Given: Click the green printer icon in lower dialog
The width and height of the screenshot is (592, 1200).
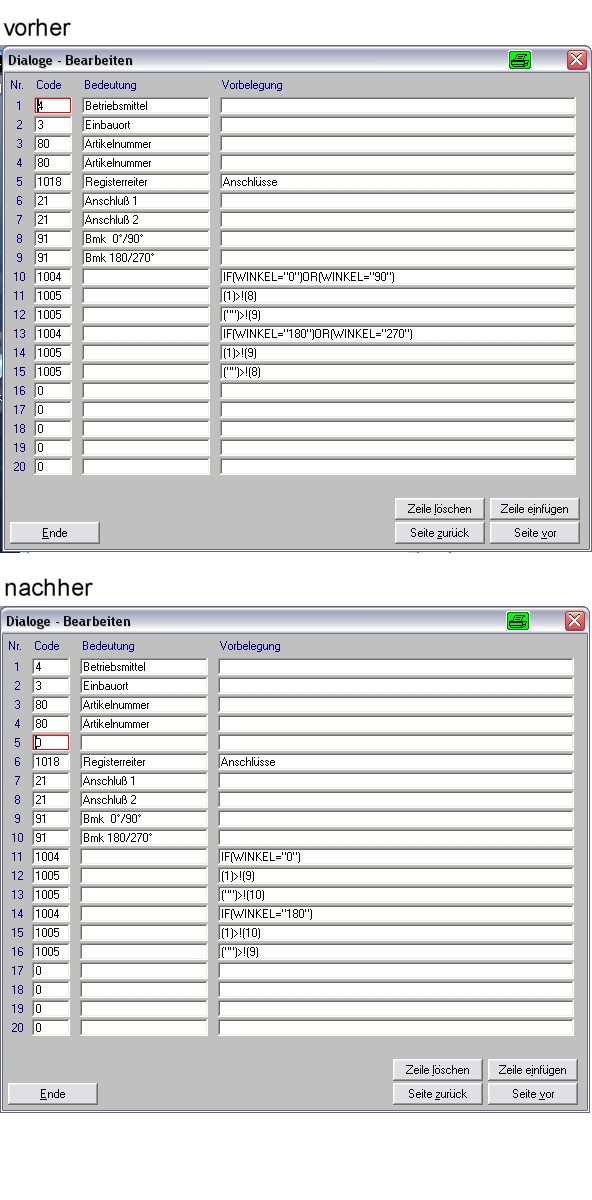Looking at the screenshot, I should point(518,621).
